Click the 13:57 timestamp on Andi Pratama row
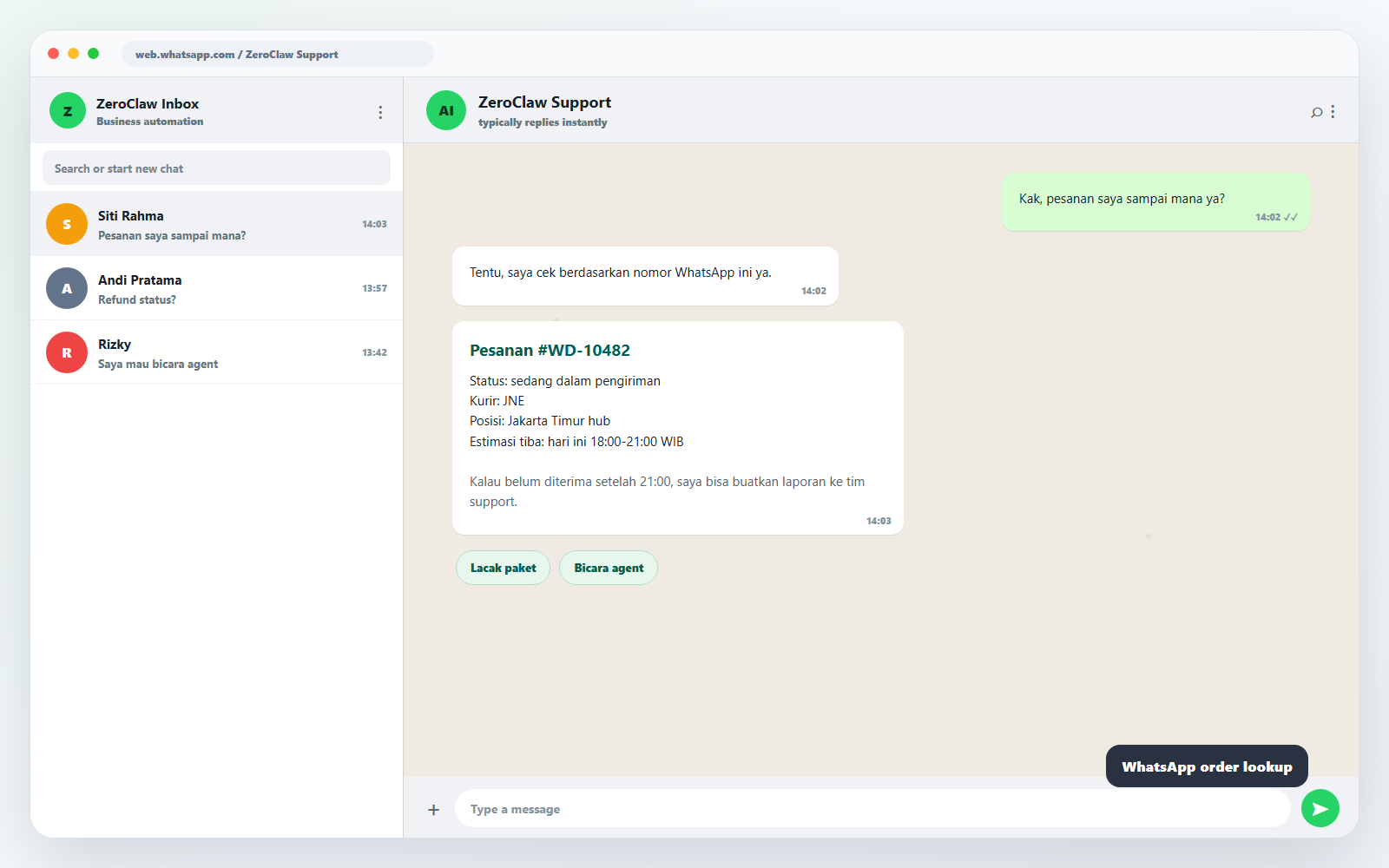 click(x=374, y=288)
